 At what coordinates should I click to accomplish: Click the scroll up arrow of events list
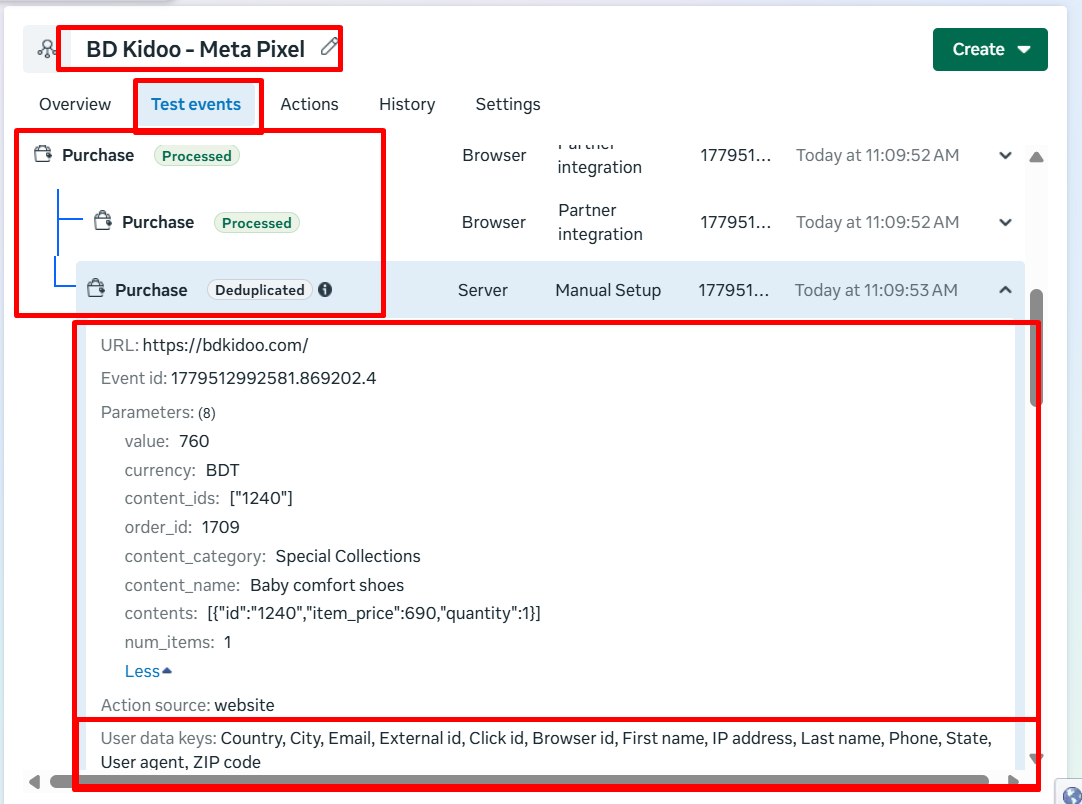pyautogui.click(x=1036, y=157)
